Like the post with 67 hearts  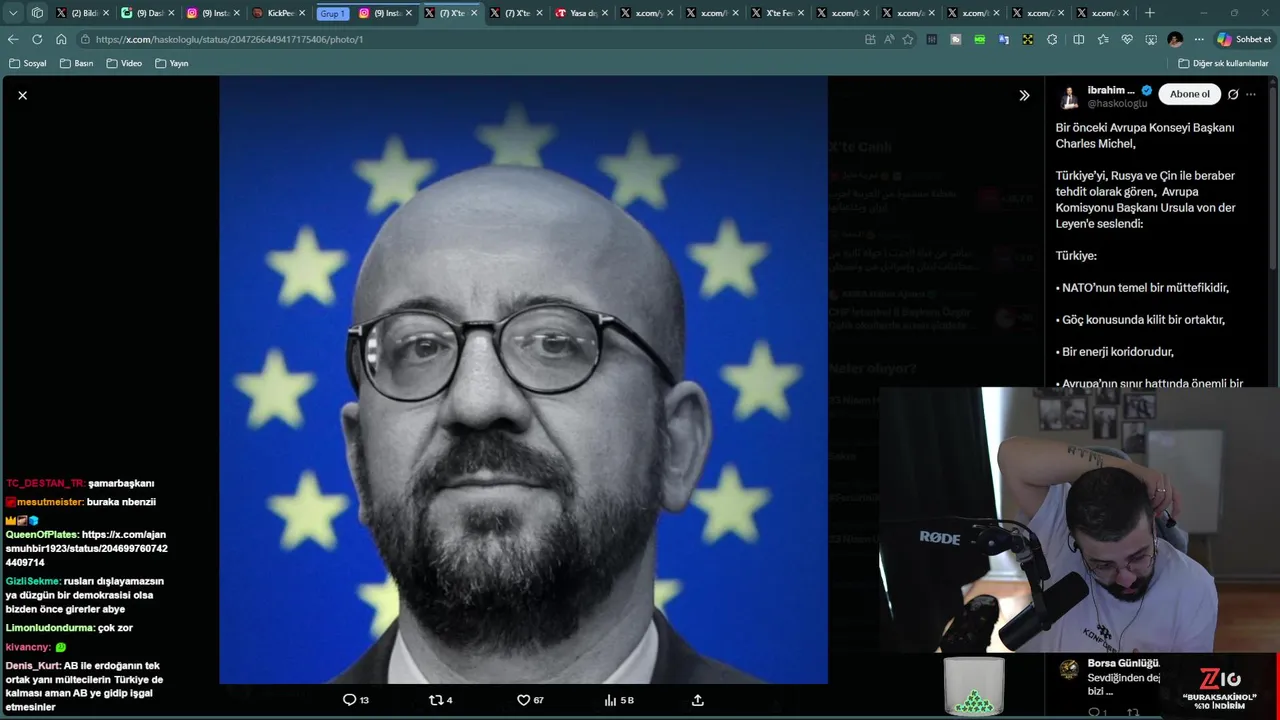point(530,700)
